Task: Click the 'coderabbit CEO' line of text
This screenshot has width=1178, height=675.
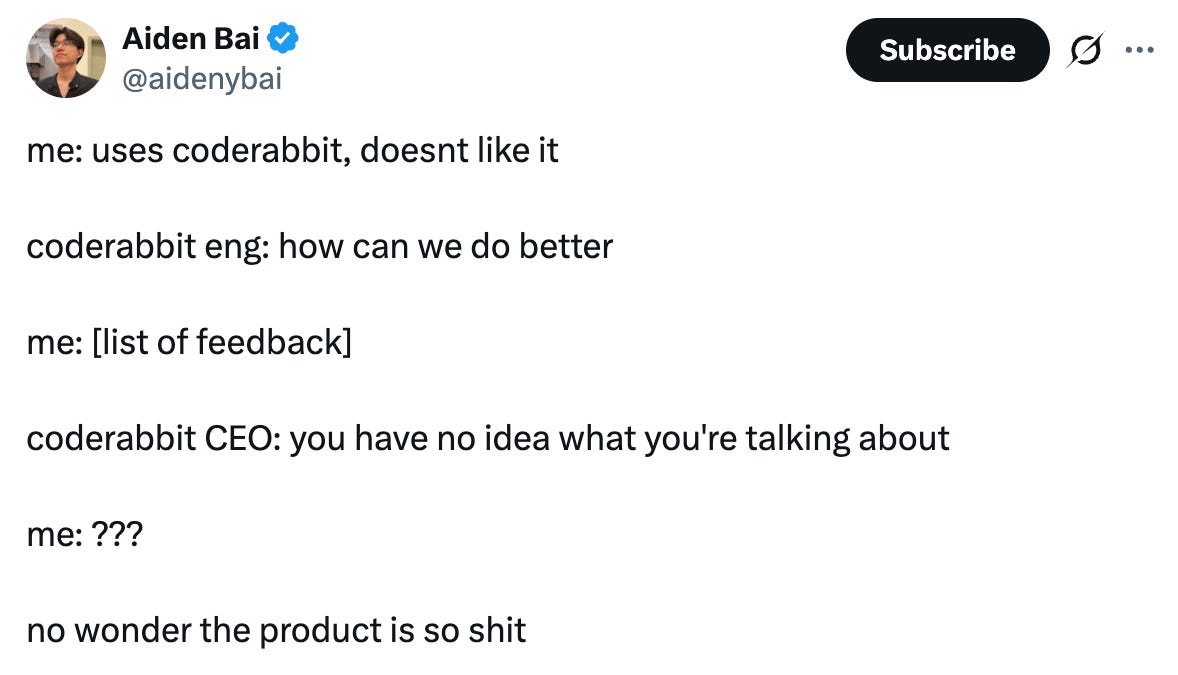Action: (487, 437)
